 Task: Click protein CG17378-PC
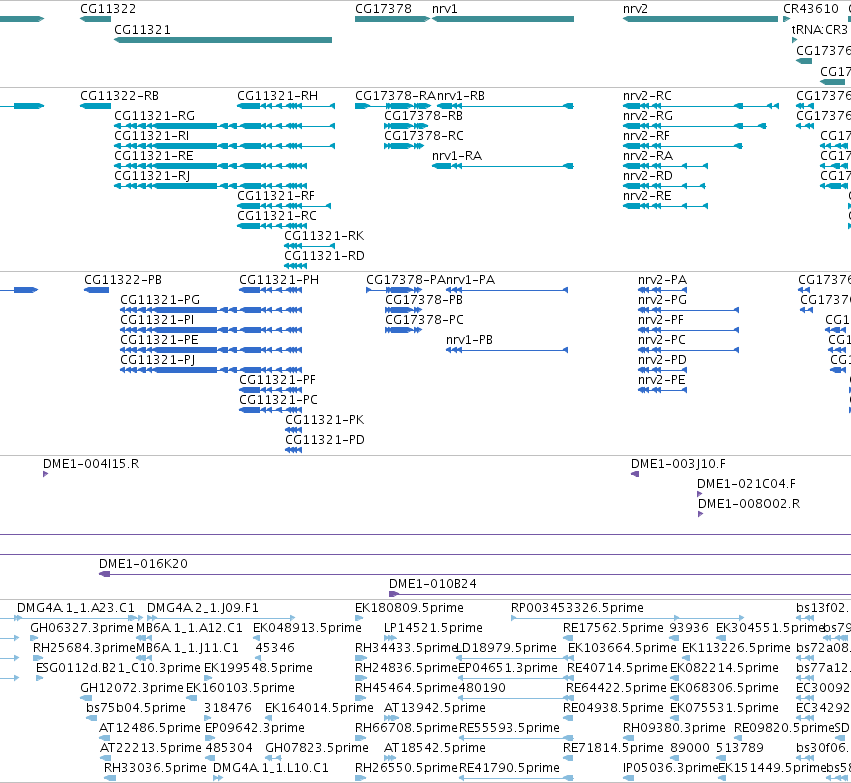click(403, 330)
